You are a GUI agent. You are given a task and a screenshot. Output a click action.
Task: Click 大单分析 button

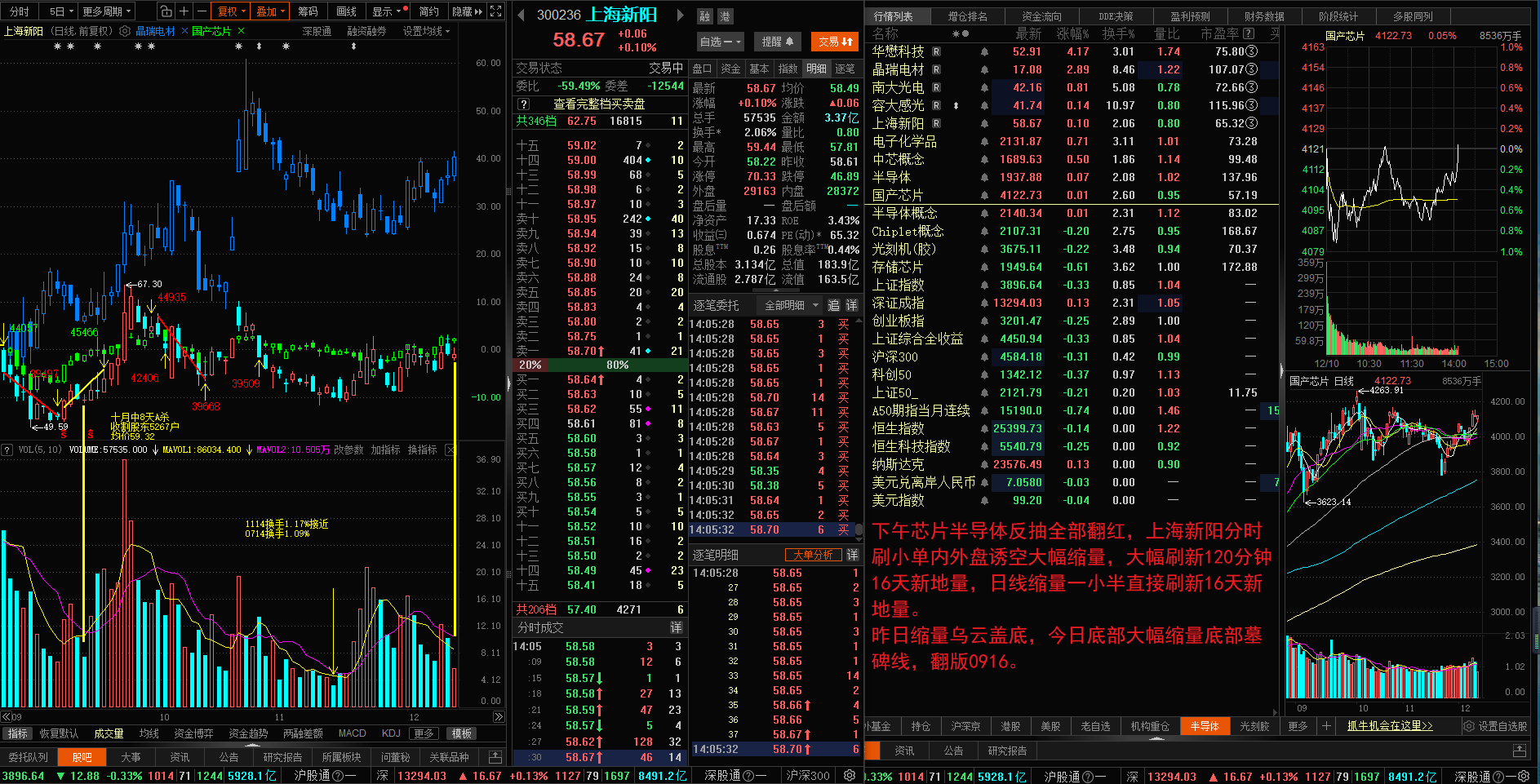(x=813, y=555)
